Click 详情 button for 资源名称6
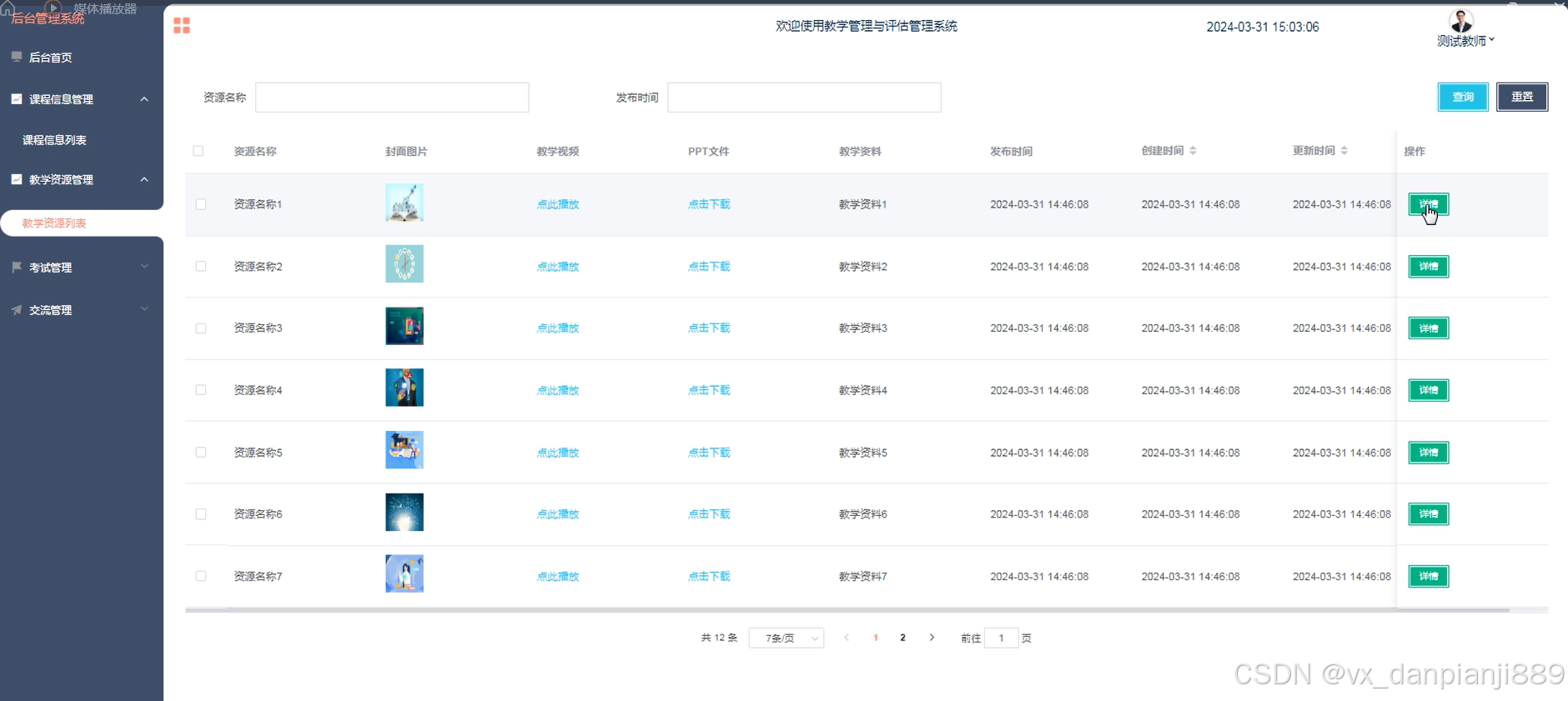Image resolution: width=1568 pixels, height=701 pixels. coord(1429,514)
